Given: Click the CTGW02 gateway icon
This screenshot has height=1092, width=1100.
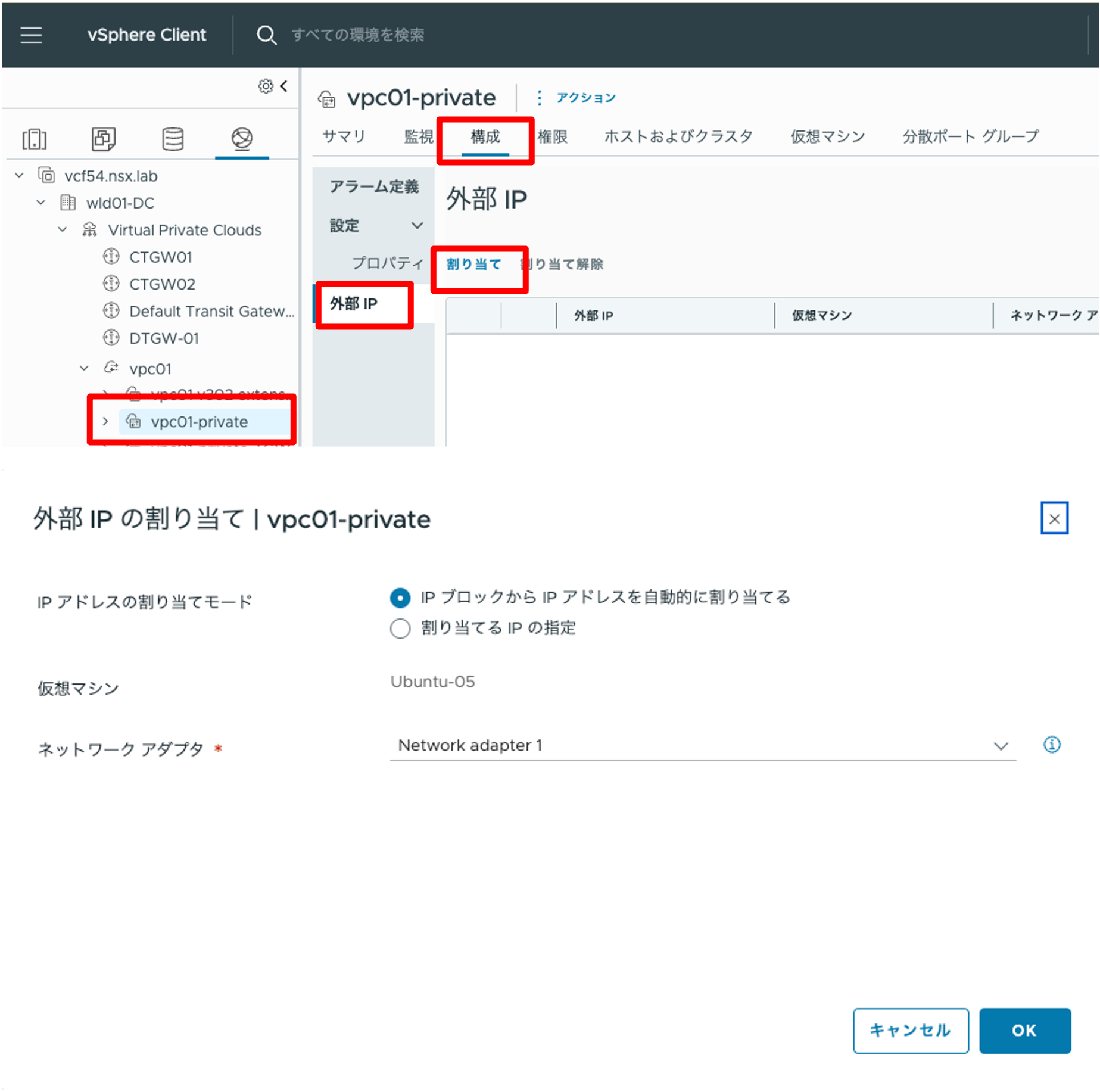Looking at the screenshot, I should tap(111, 284).
